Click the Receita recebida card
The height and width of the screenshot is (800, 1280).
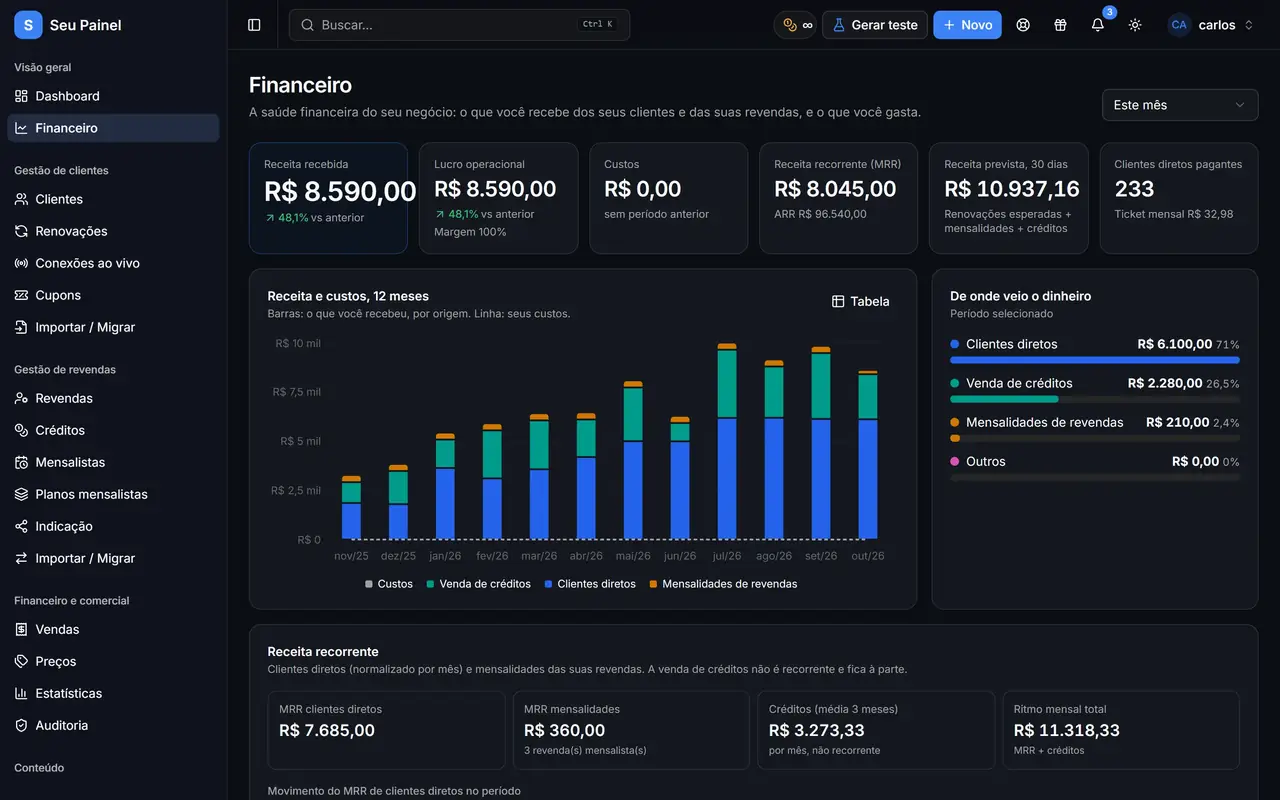coord(328,198)
